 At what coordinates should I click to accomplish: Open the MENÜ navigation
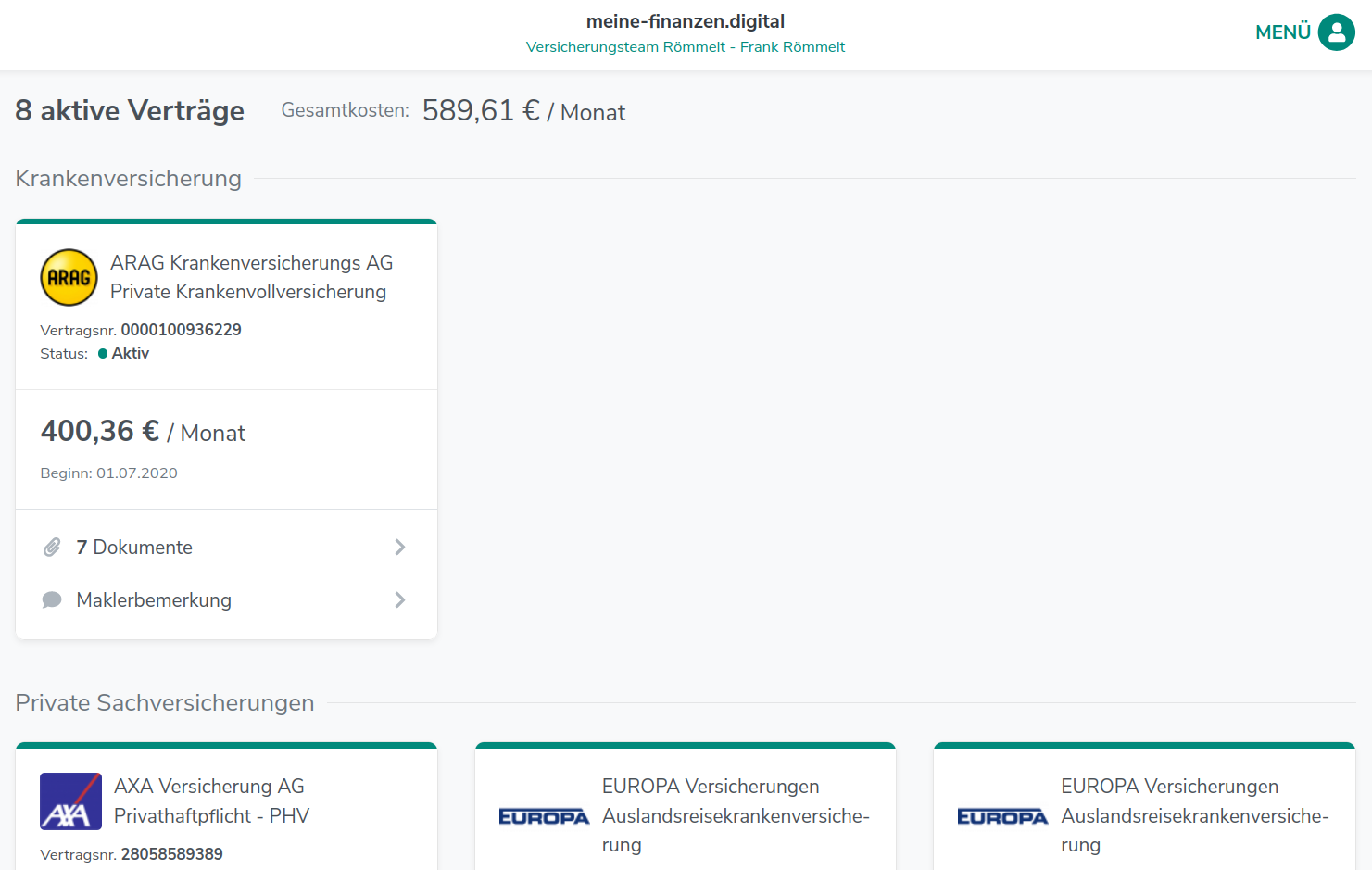click(x=1282, y=32)
